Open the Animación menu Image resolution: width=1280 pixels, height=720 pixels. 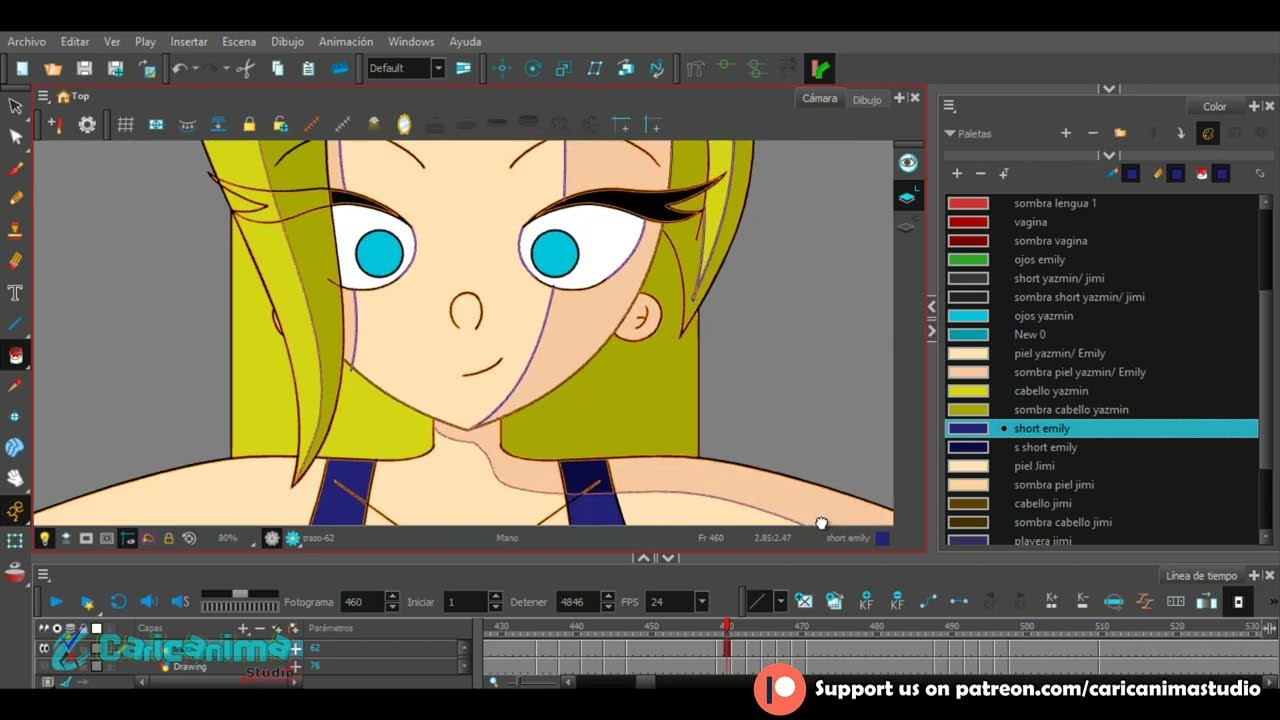pyautogui.click(x=346, y=42)
